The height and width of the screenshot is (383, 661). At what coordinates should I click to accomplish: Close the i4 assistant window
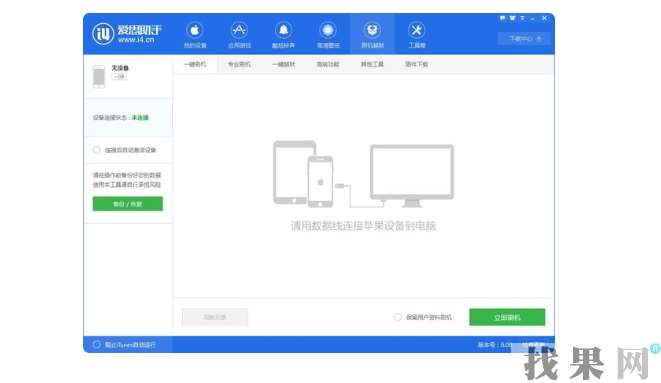click(x=544, y=18)
